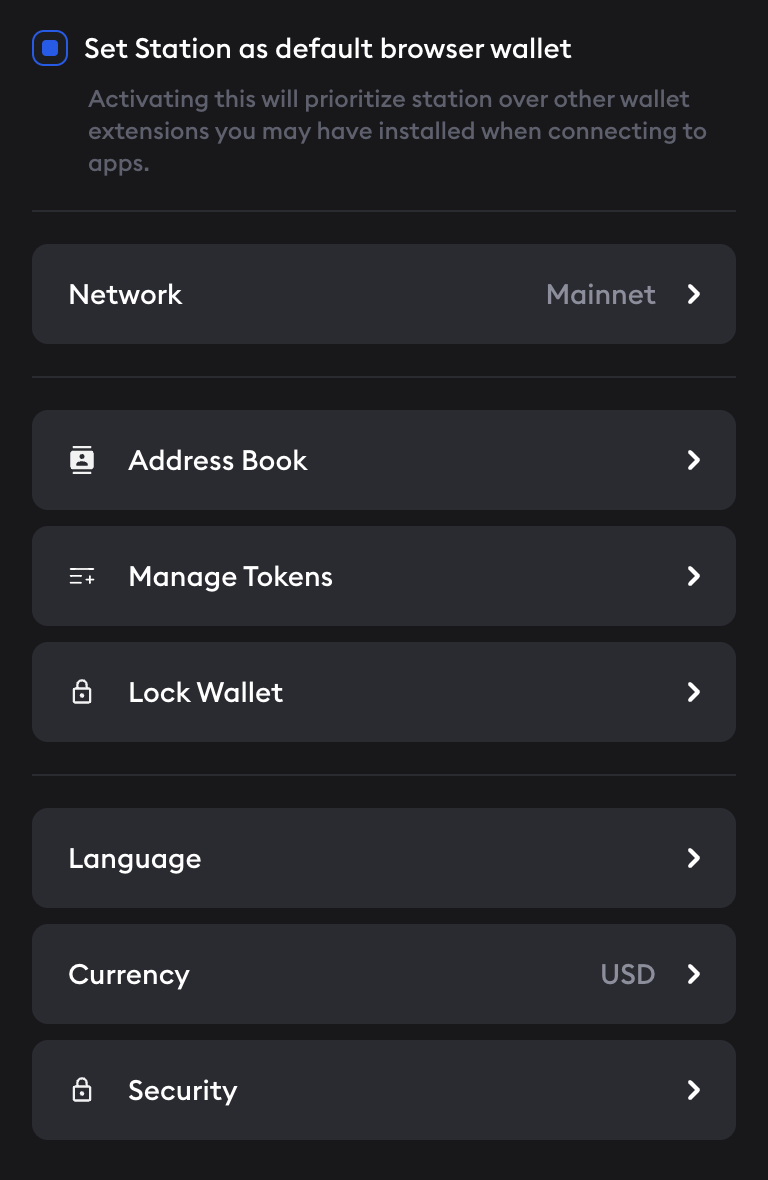Uncheck Set Station as default browser wallet
Screen dimensions: 768x1180
pos(50,48)
